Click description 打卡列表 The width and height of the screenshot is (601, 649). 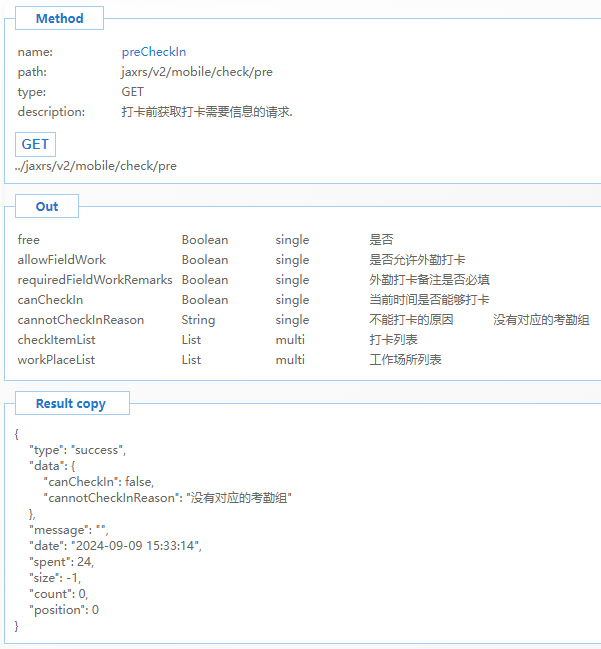(x=393, y=340)
